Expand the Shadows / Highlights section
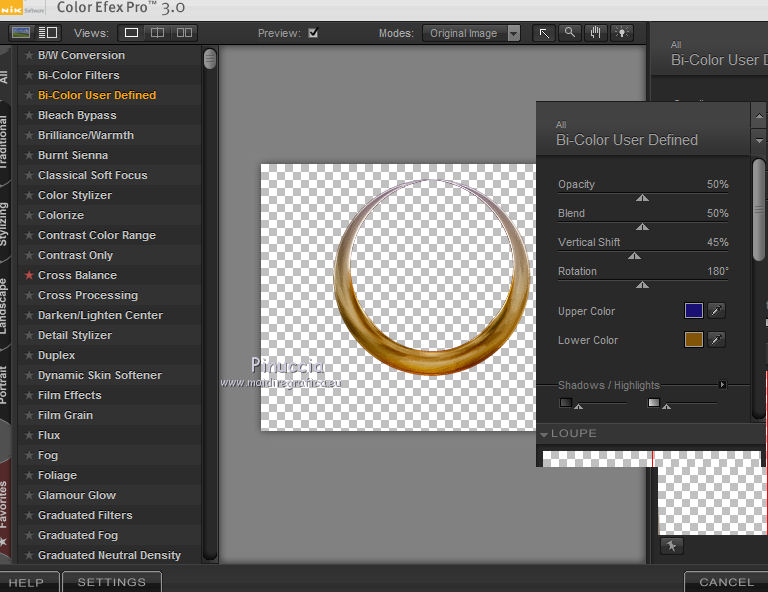 722,385
